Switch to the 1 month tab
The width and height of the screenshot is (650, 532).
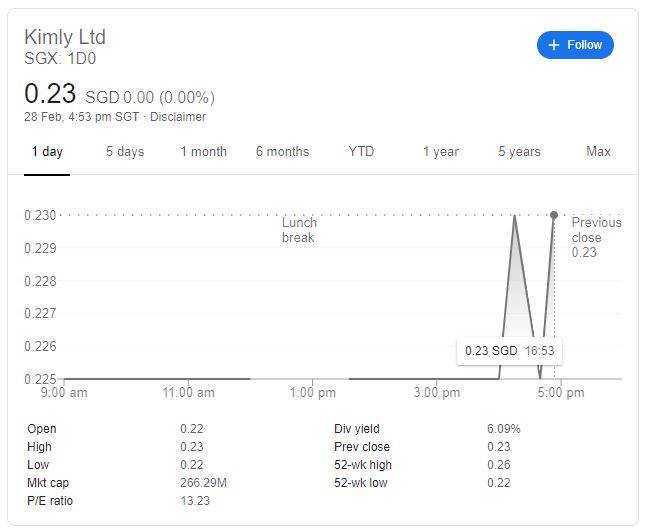click(203, 152)
